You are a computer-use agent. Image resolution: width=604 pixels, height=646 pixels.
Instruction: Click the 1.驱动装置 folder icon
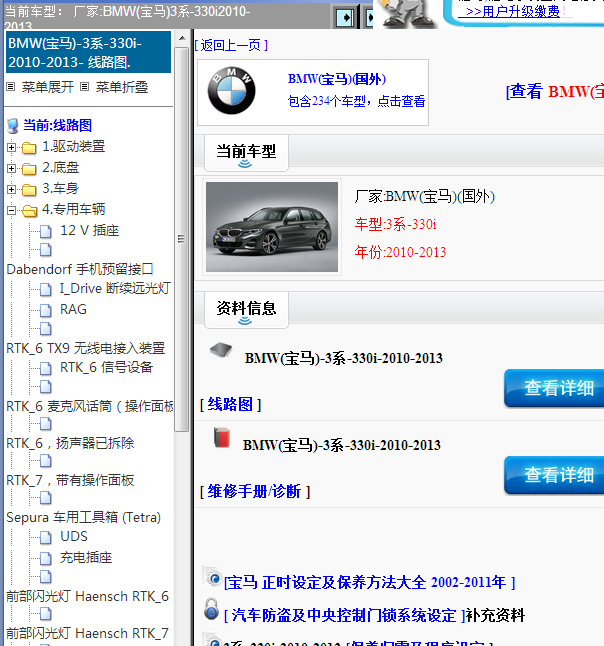[29, 147]
